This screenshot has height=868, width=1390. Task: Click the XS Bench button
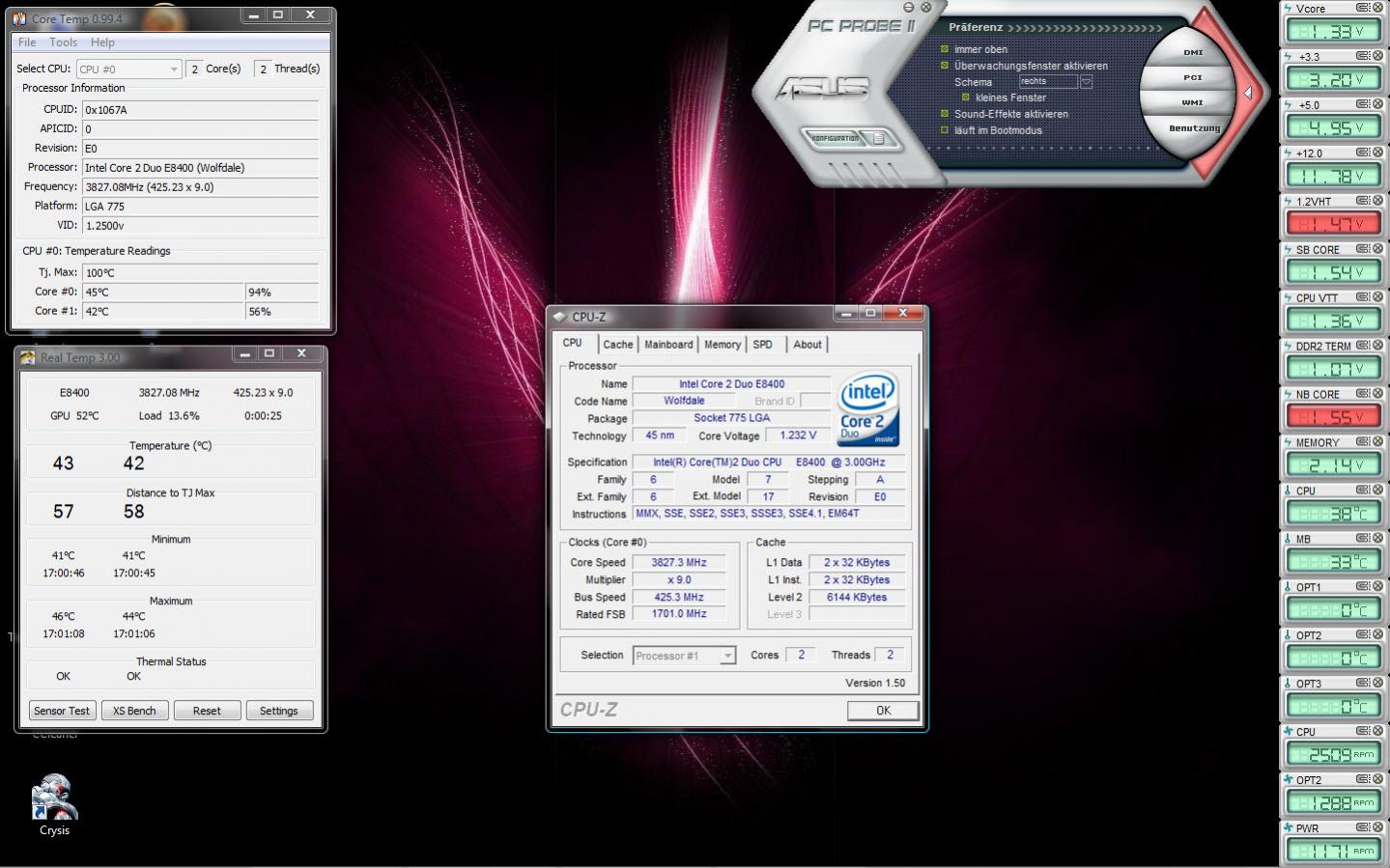pyautogui.click(x=134, y=711)
